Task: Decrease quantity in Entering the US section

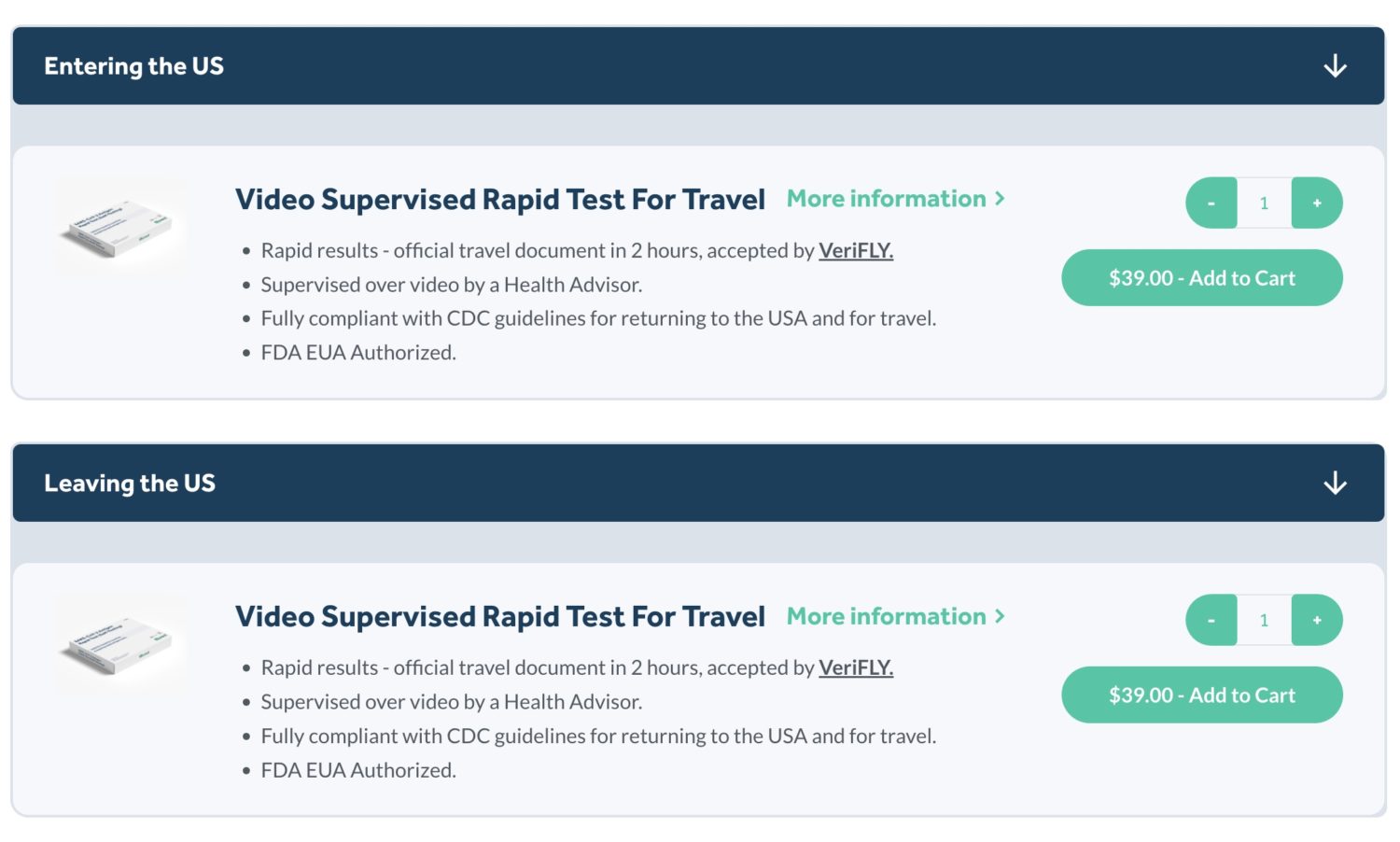Action: (1211, 203)
